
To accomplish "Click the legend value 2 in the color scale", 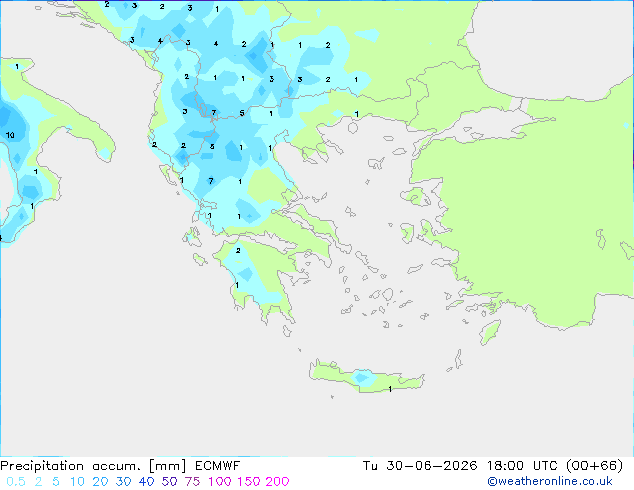I will click(x=38, y=482).
